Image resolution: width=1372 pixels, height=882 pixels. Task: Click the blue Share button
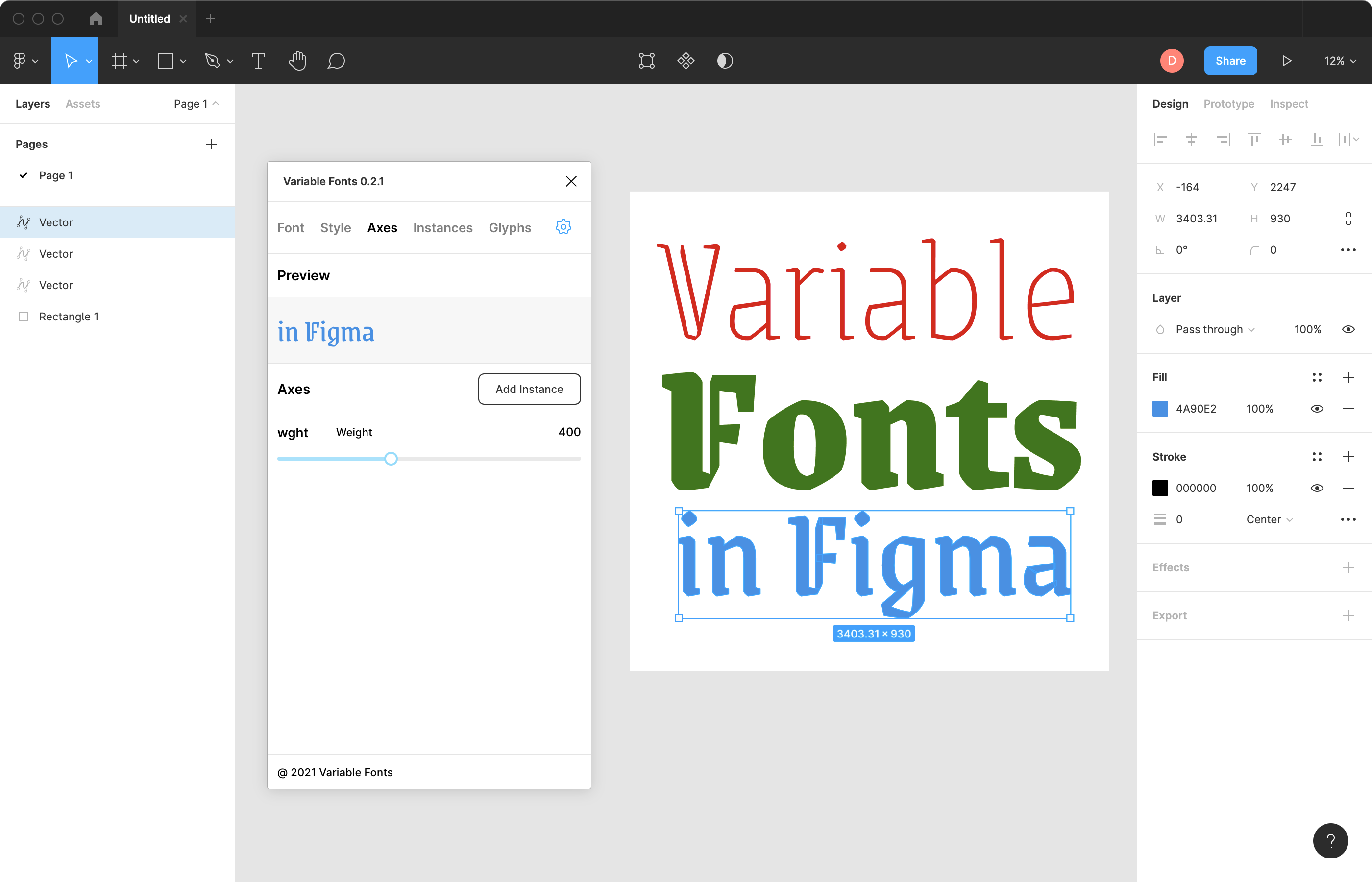pyautogui.click(x=1230, y=61)
